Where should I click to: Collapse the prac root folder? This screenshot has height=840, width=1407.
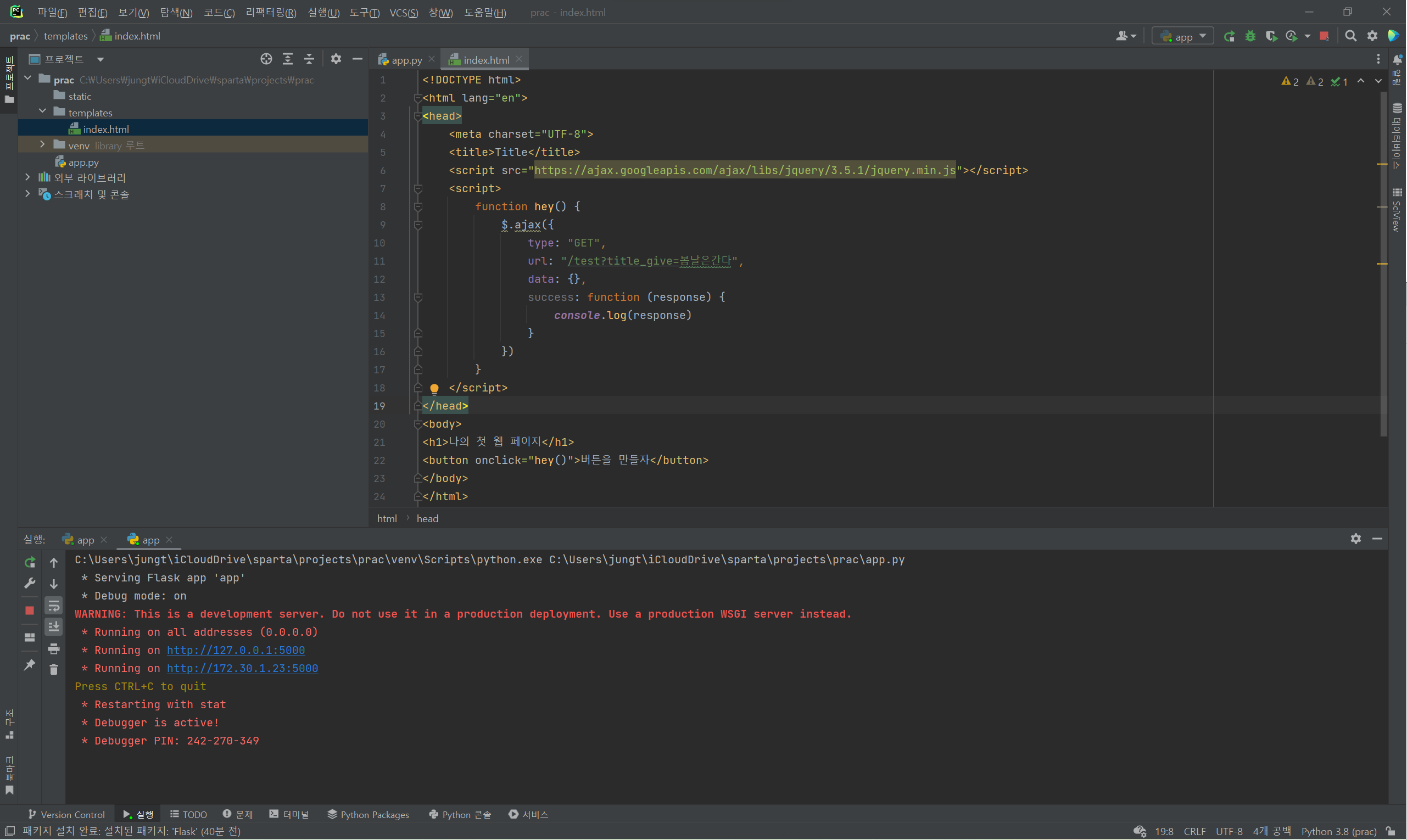coord(28,79)
